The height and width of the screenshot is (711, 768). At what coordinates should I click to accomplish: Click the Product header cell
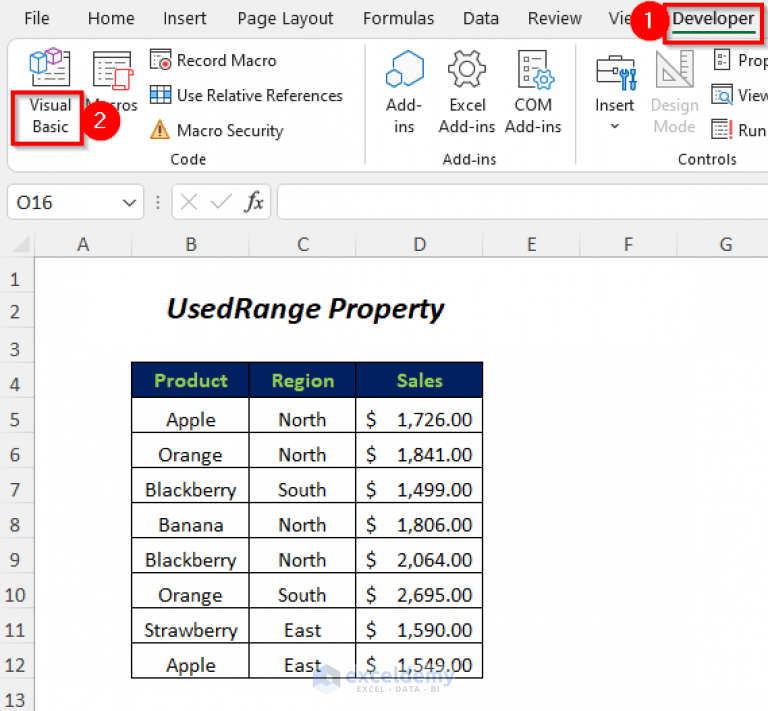coord(191,380)
